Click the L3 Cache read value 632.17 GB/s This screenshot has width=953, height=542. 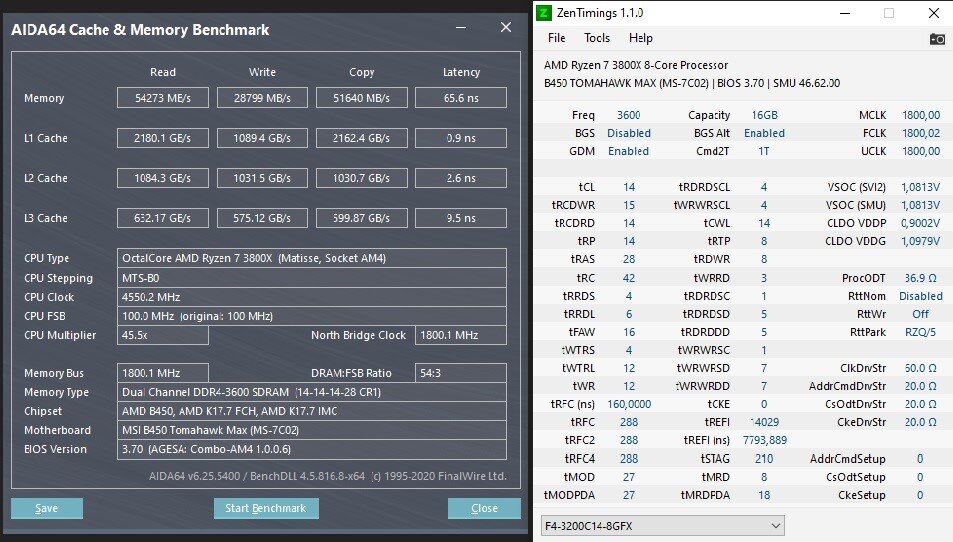pyautogui.click(x=163, y=218)
